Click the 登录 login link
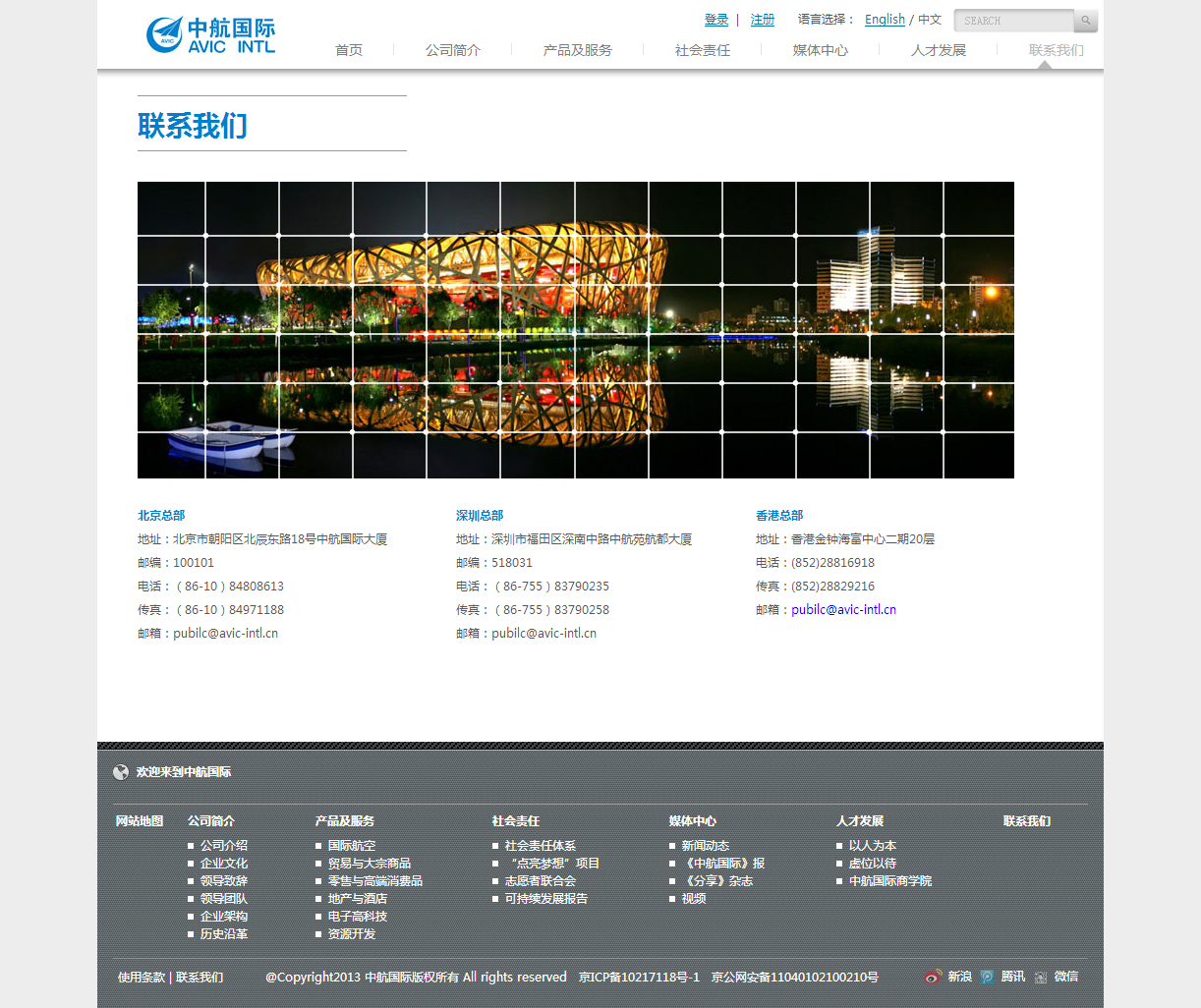 pos(716,19)
